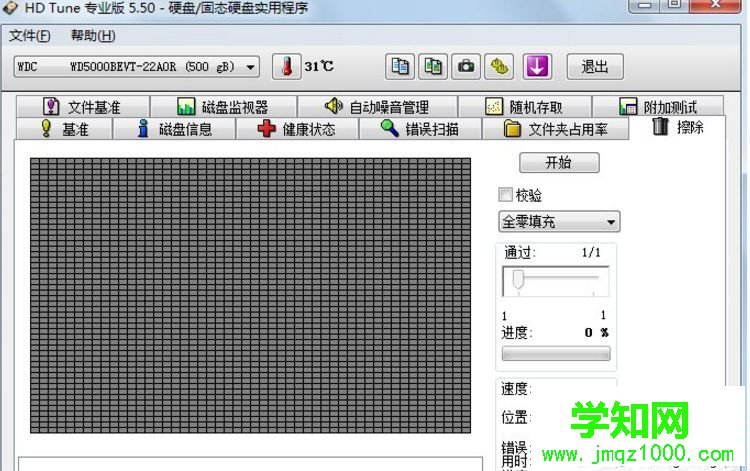This screenshot has width=750, height=471.
Task: Copy info to clipboard icon
Action: tap(400, 66)
